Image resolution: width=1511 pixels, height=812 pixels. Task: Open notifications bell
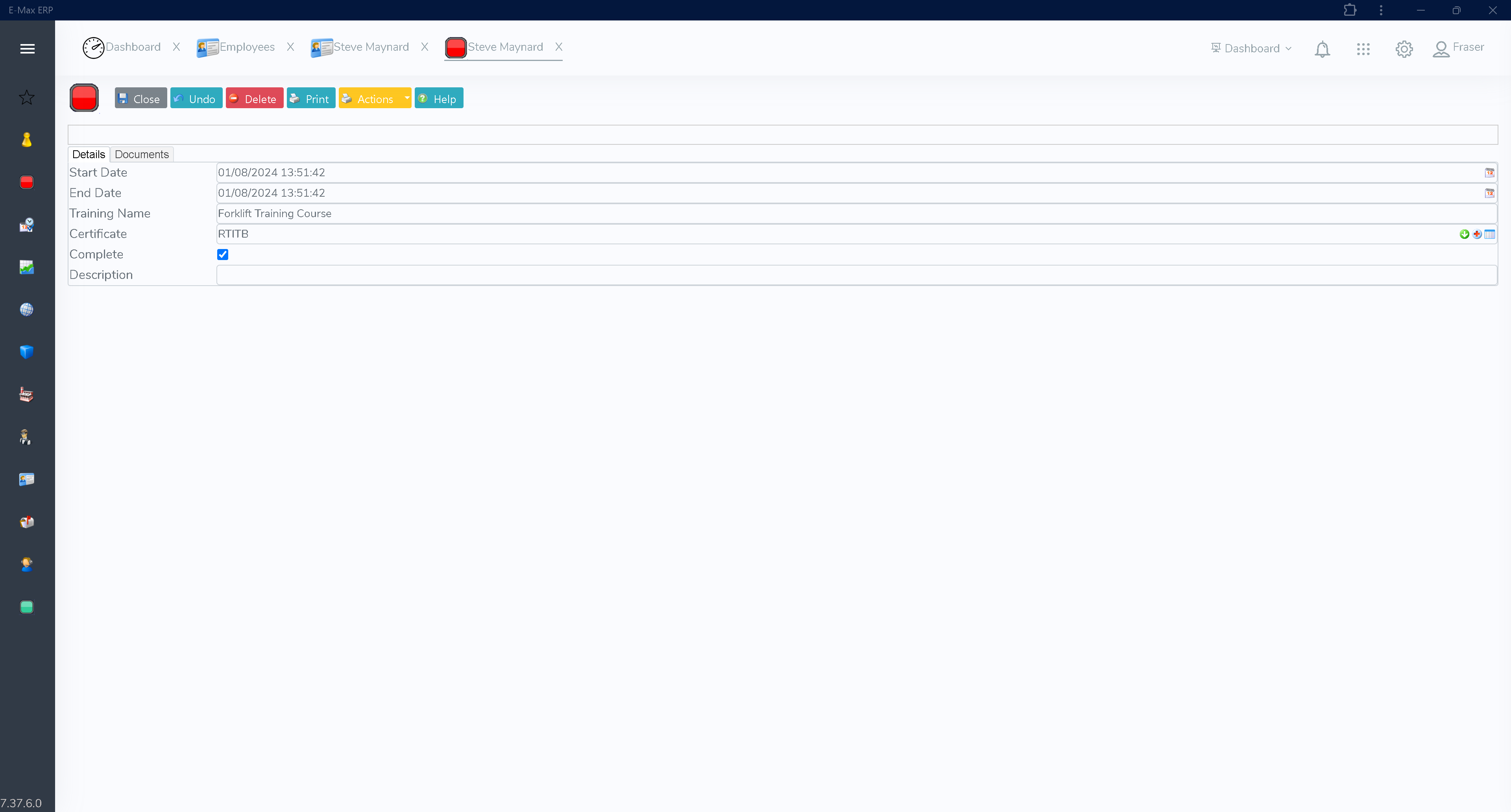click(x=1322, y=49)
